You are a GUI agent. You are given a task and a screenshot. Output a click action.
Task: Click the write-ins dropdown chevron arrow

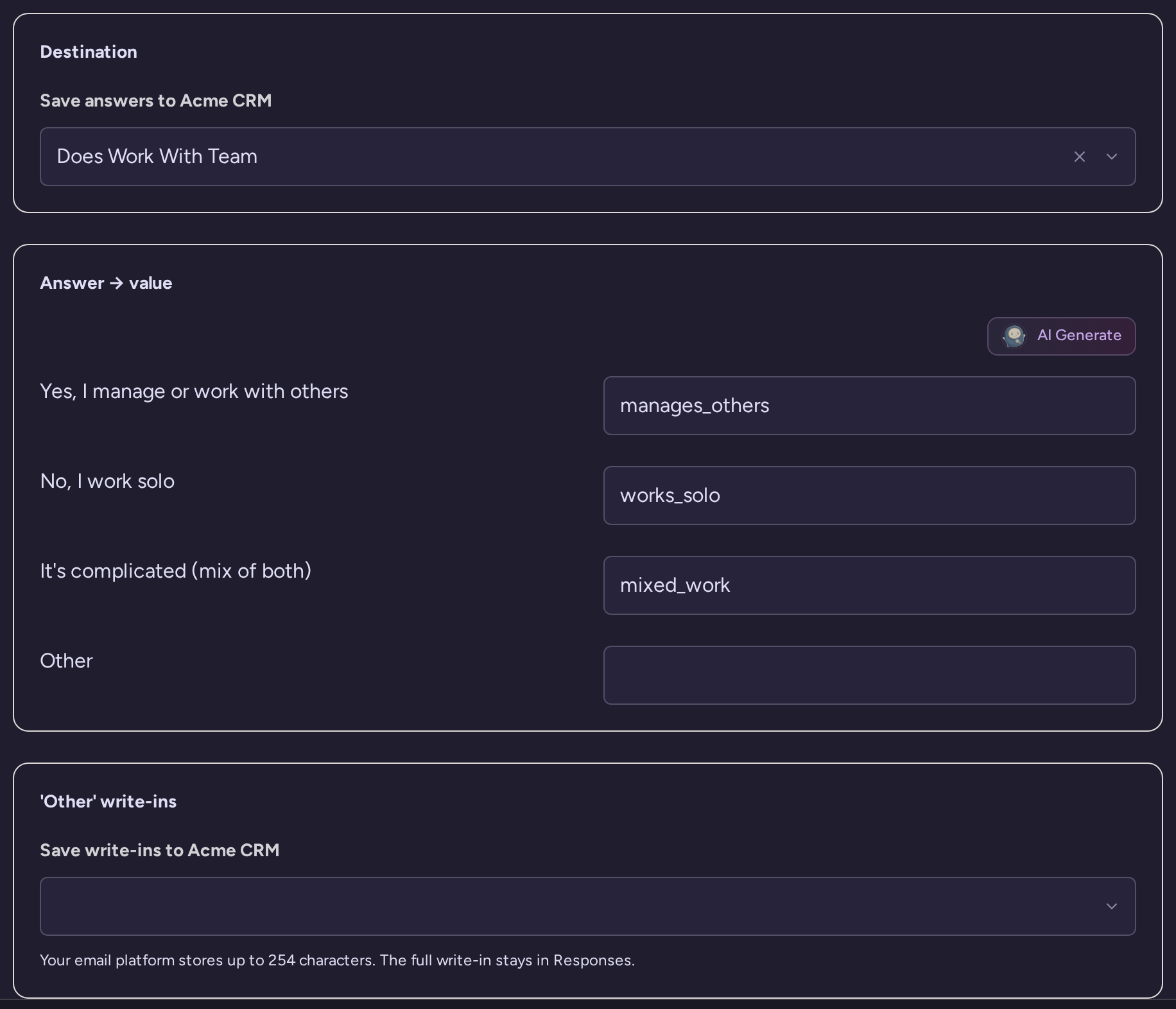pyautogui.click(x=1112, y=906)
